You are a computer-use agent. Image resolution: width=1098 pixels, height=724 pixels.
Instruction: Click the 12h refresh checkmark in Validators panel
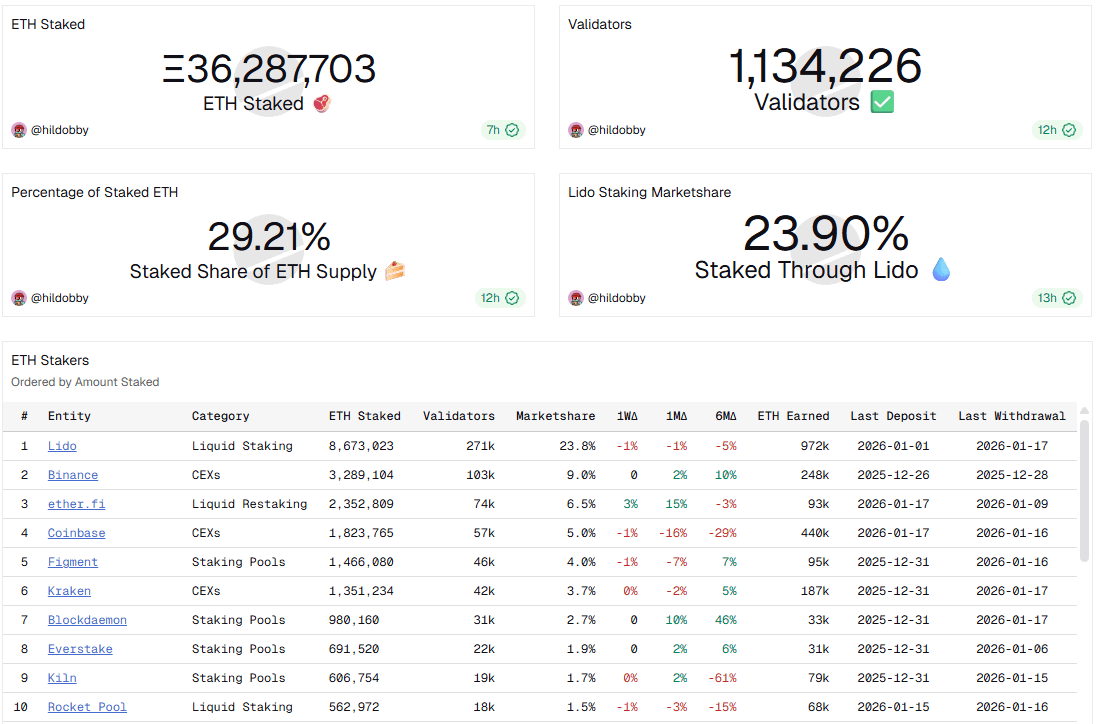coord(1069,130)
